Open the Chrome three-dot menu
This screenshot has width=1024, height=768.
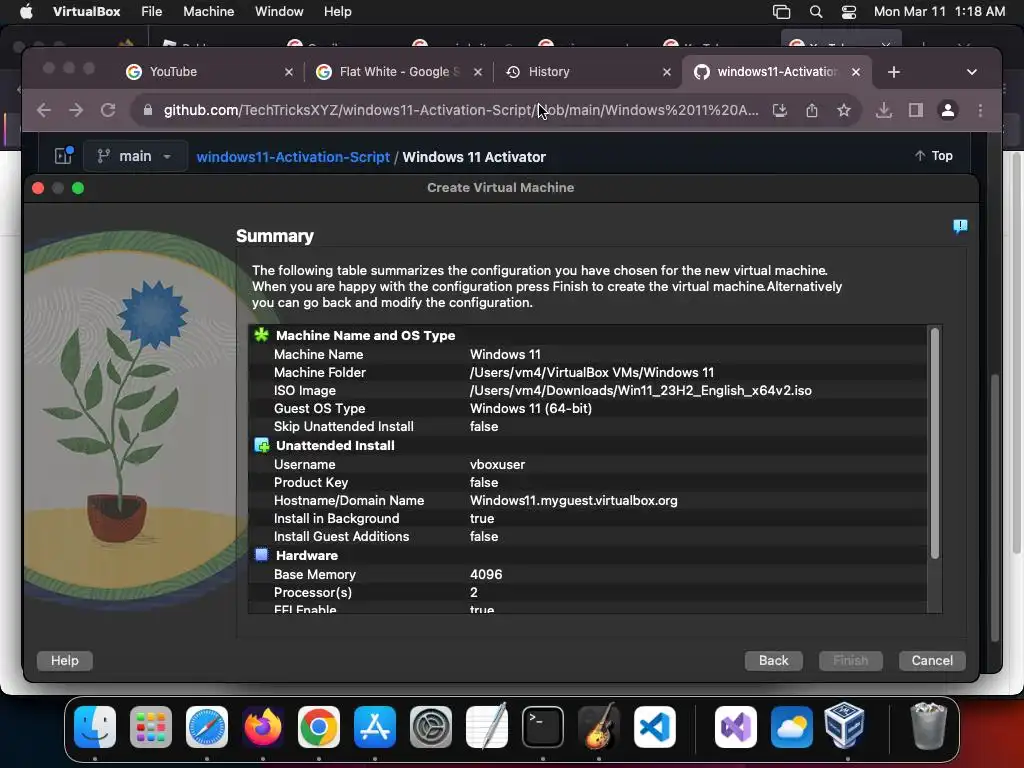(x=980, y=110)
